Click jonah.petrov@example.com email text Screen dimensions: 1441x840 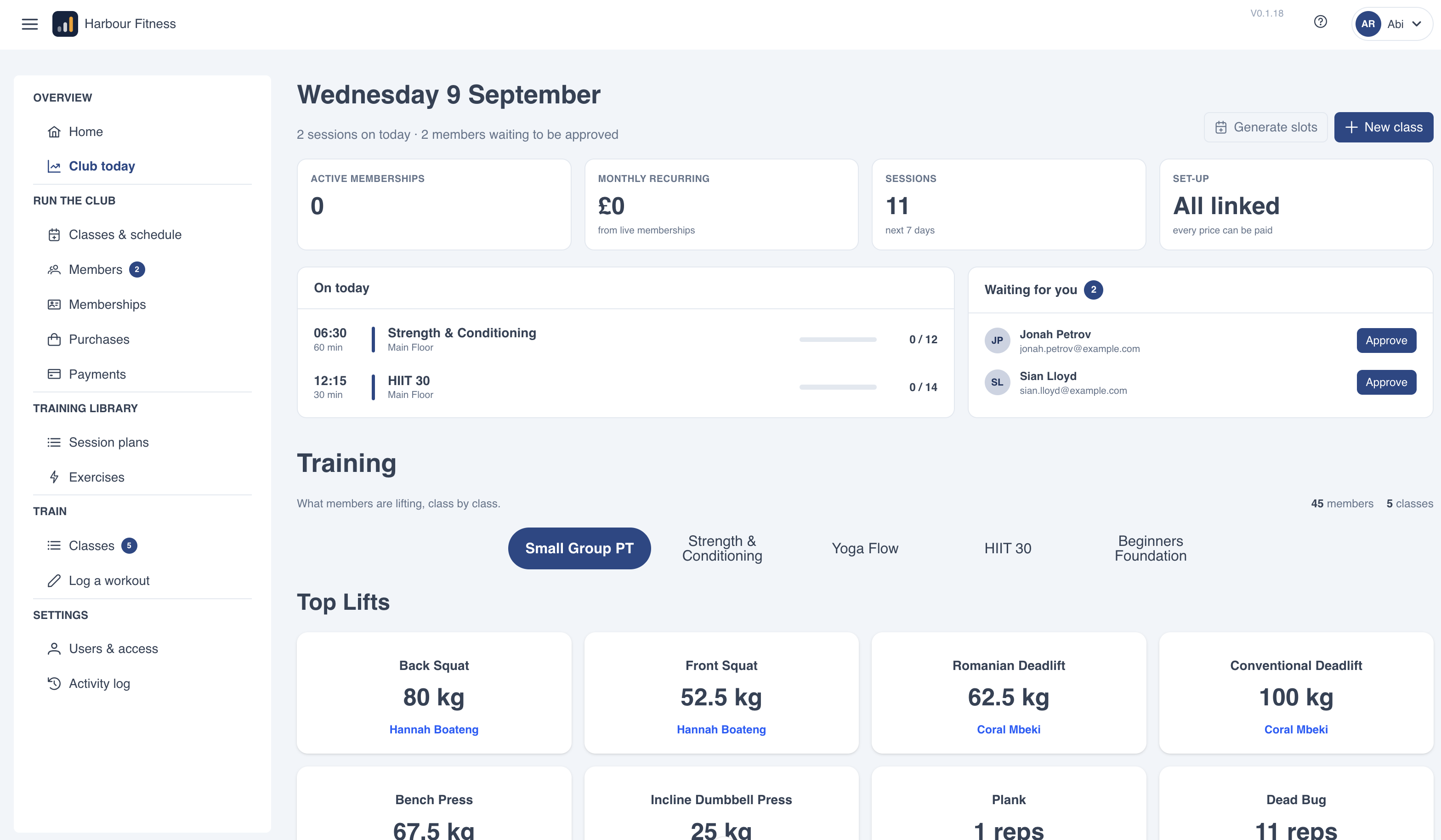pyautogui.click(x=1080, y=349)
